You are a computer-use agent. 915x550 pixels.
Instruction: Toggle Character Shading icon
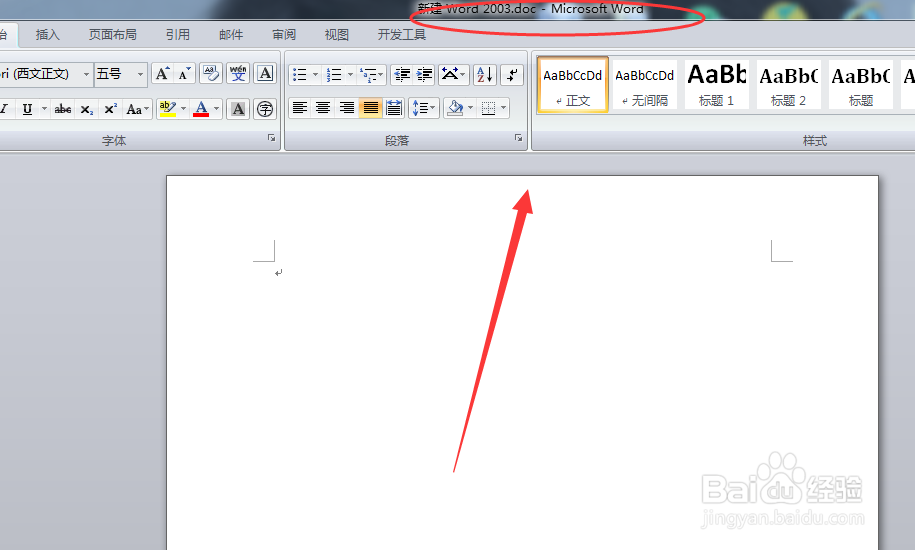pos(238,109)
